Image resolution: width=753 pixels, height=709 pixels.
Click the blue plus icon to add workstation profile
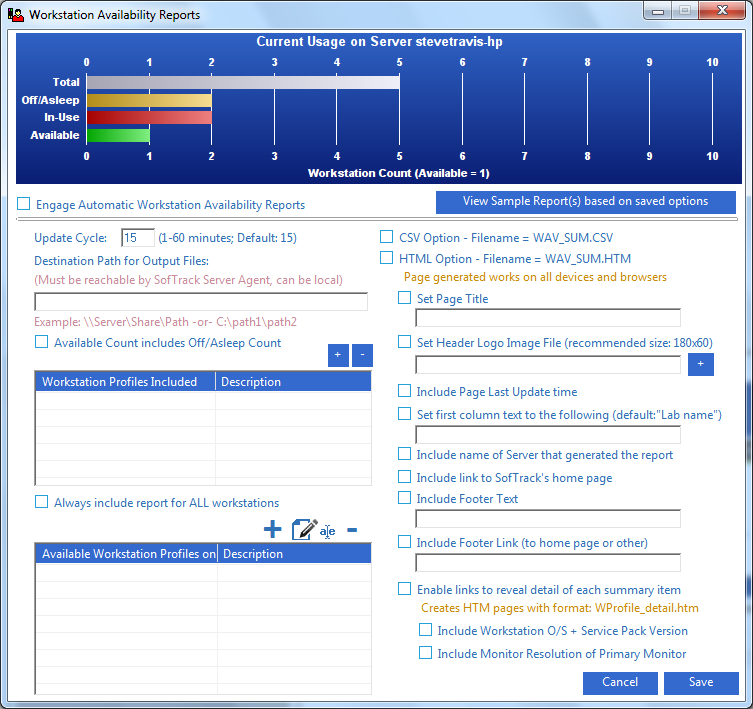click(272, 530)
